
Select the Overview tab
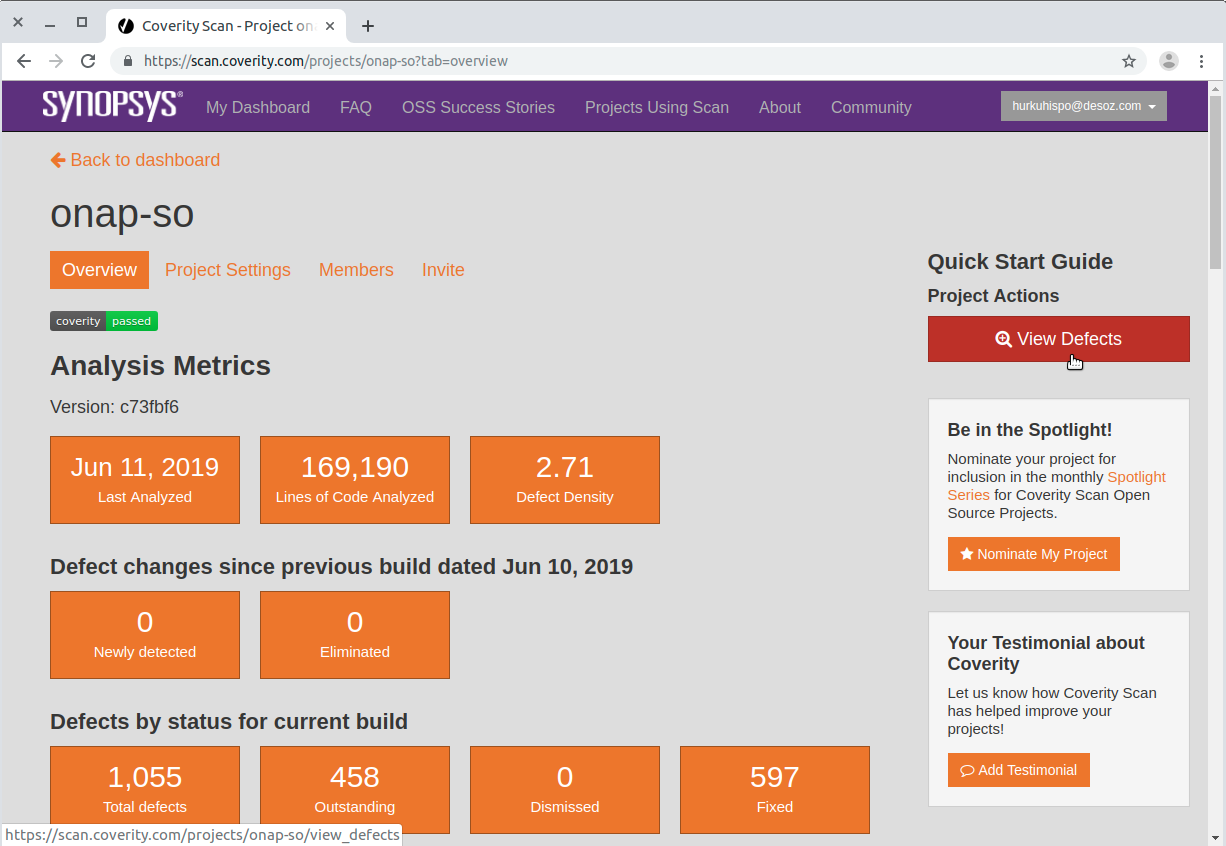99,270
